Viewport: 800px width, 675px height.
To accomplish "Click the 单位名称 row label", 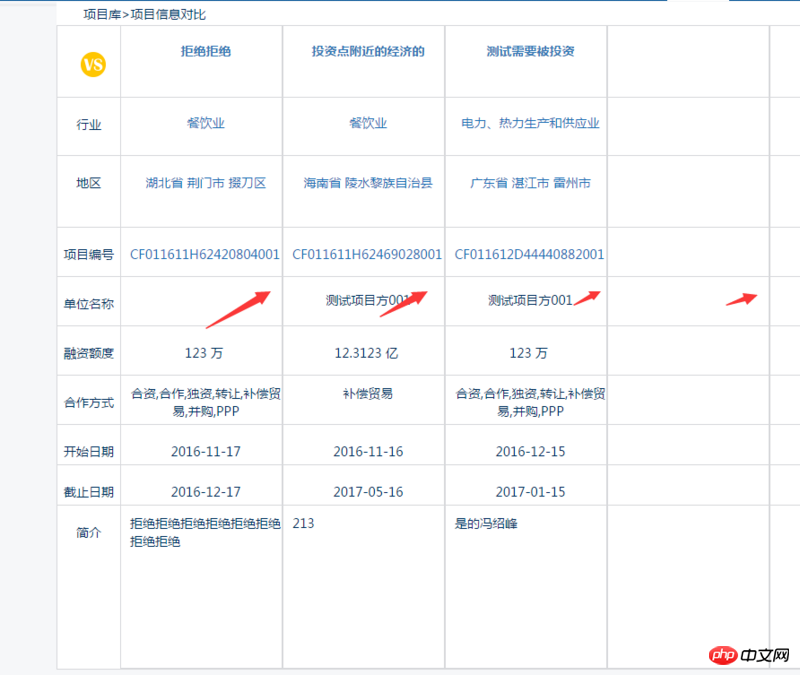I will [x=89, y=304].
